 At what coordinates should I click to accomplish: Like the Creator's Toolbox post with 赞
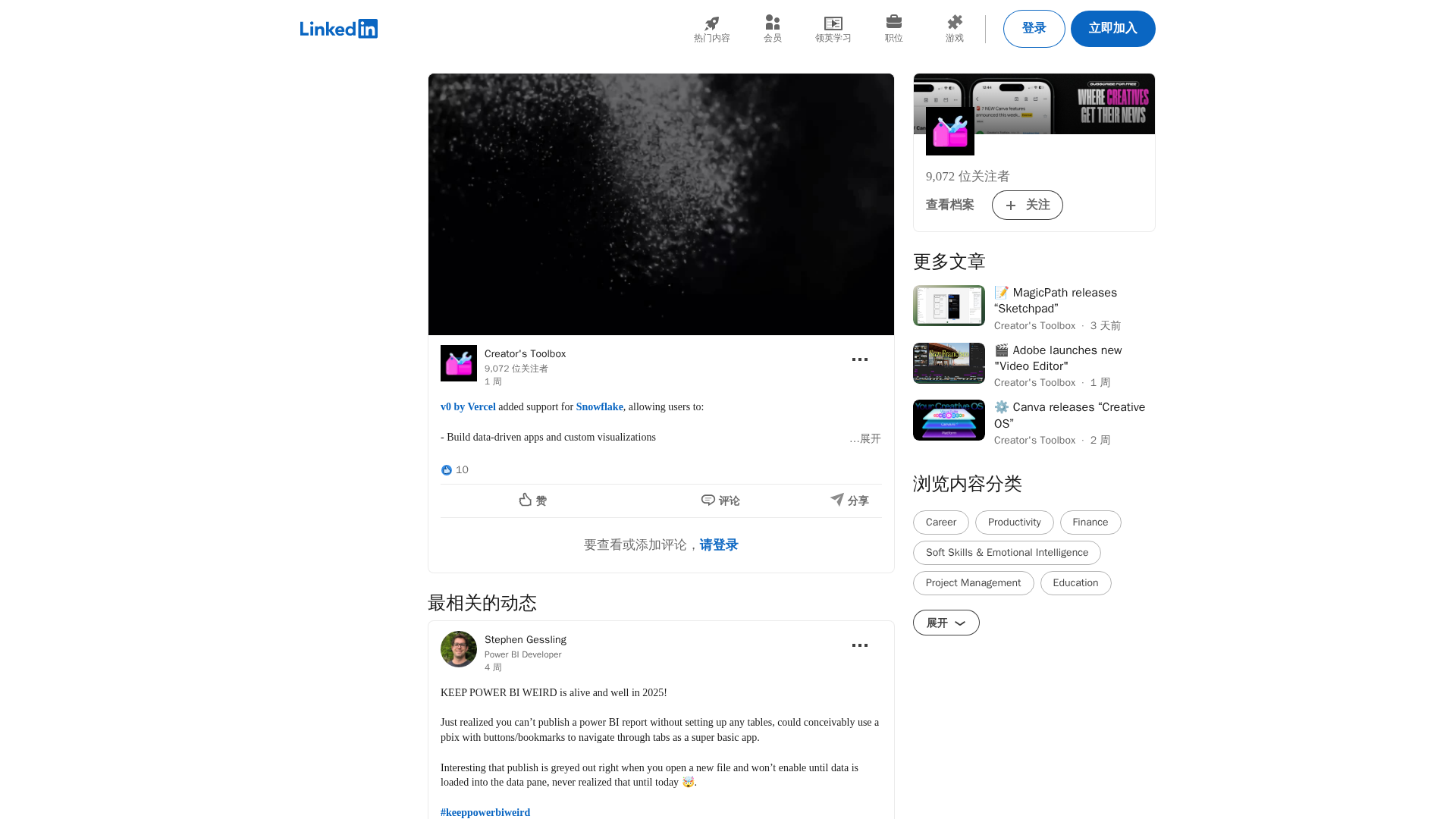click(x=533, y=500)
